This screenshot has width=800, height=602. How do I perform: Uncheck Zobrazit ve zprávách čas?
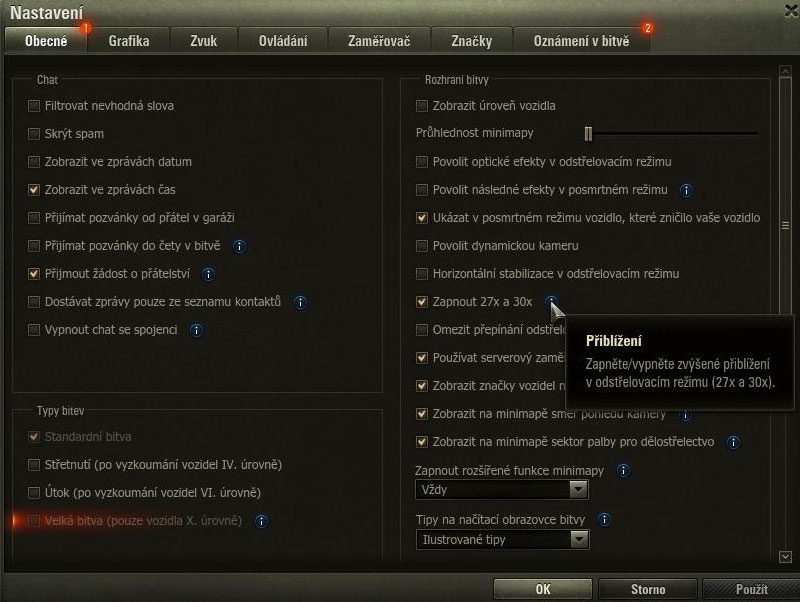34,190
